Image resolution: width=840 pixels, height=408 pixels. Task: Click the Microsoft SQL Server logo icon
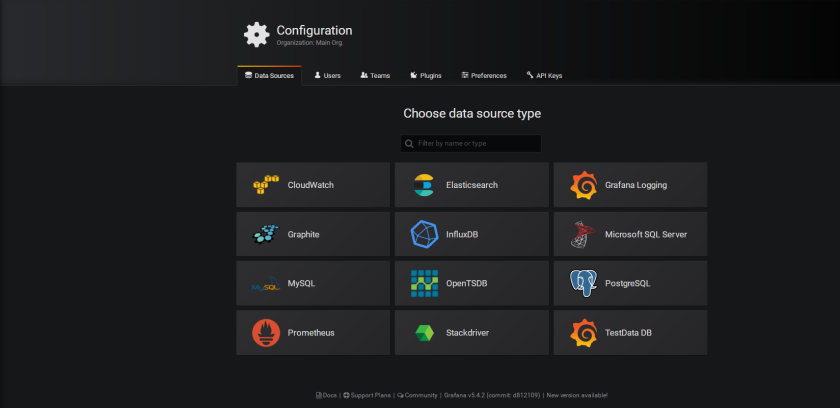point(583,235)
